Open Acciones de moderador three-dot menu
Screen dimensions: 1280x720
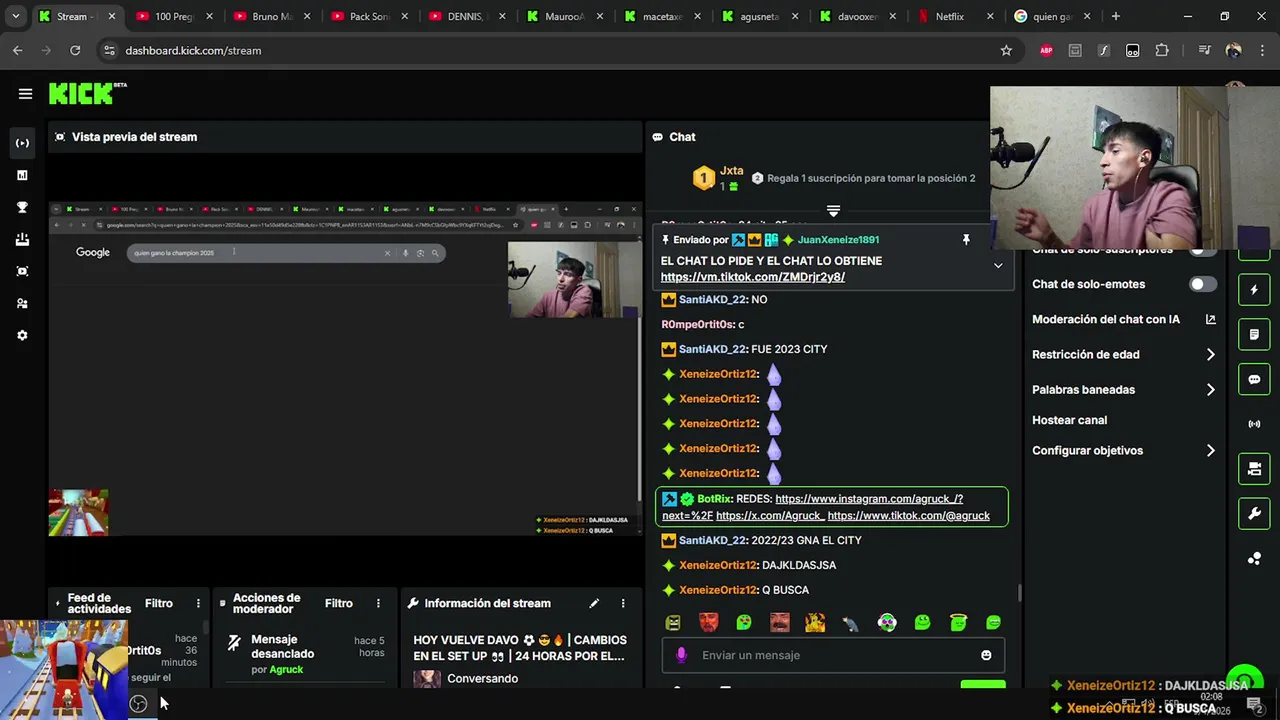tap(378, 603)
